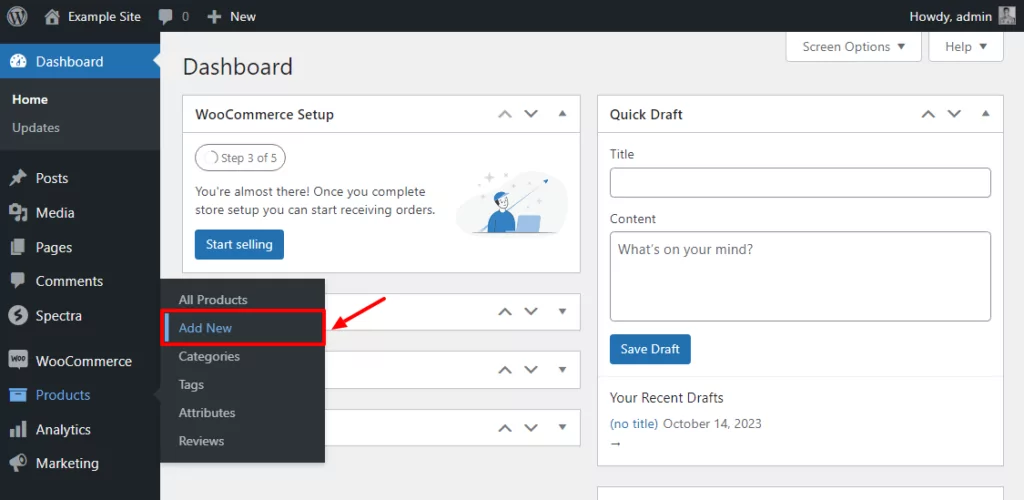Move Quick Draft widget up
The width and height of the screenshot is (1024, 500).
click(x=928, y=114)
